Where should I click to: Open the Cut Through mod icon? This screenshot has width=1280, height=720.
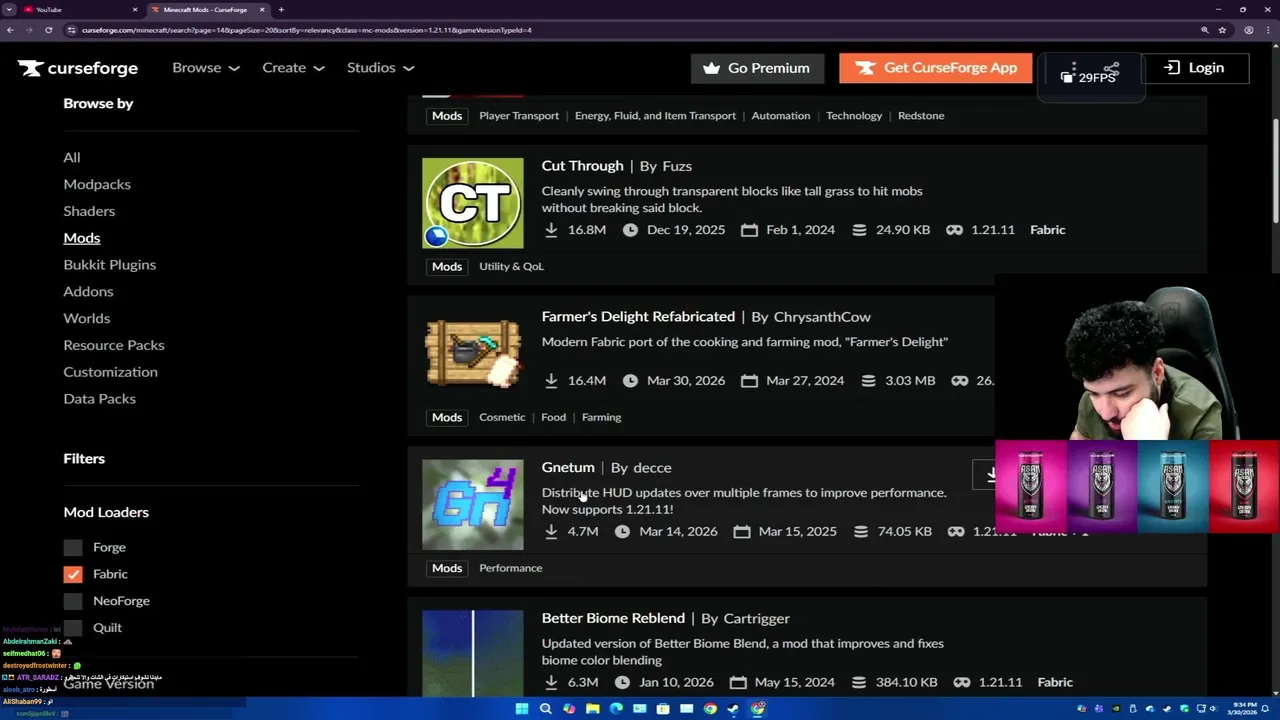click(472, 203)
